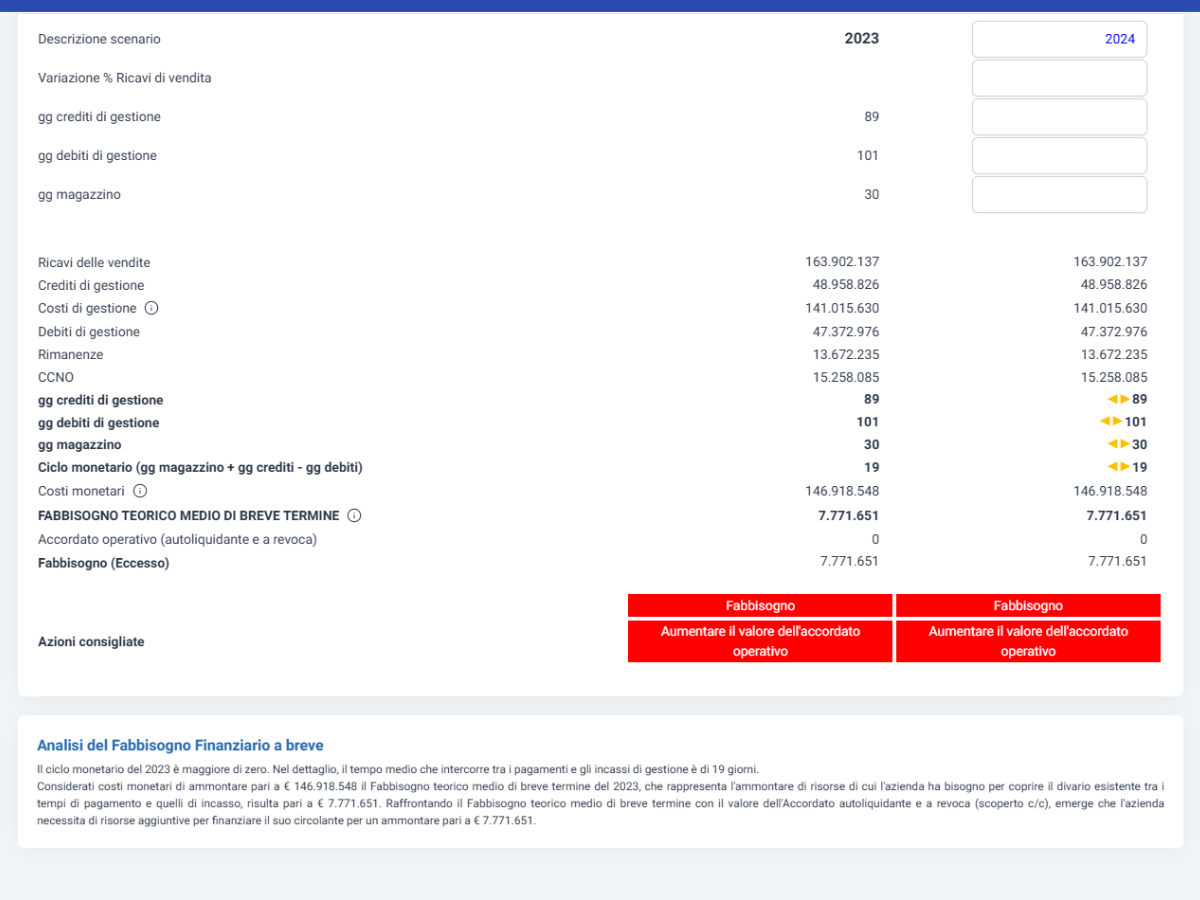Click the 2023 Accordato operativo value 0

(x=876, y=539)
